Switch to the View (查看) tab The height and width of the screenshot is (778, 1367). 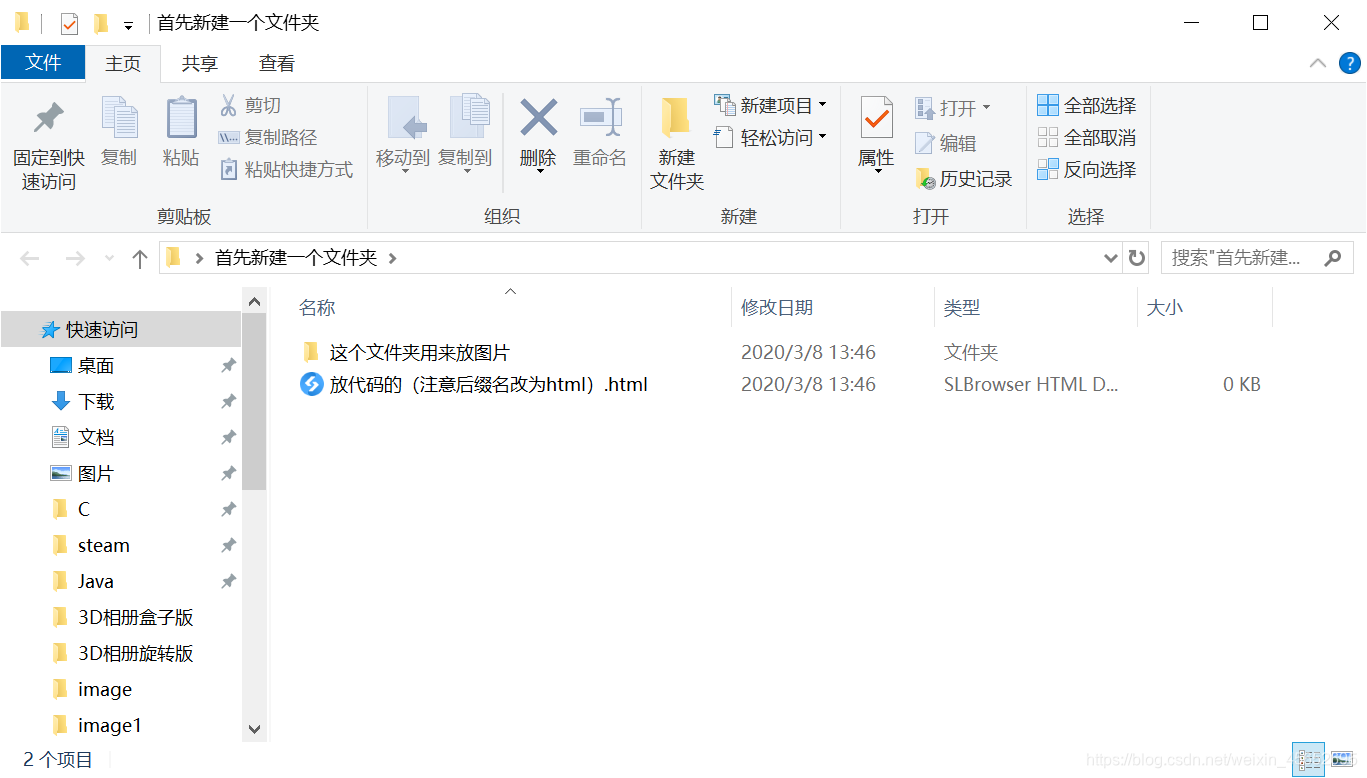pyautogui.click(x=277, y=63)
